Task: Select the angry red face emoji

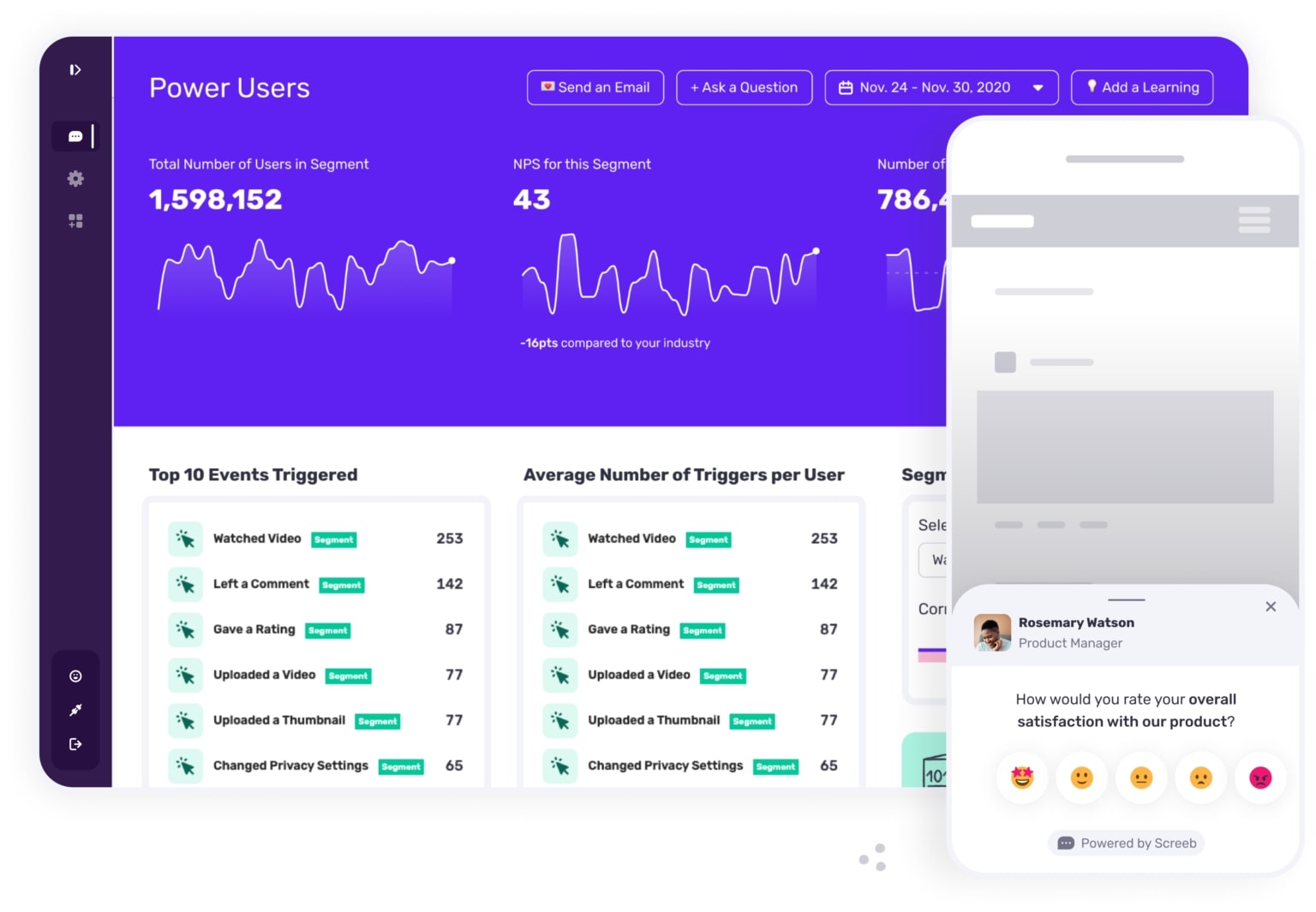Action: (1260, 778)
